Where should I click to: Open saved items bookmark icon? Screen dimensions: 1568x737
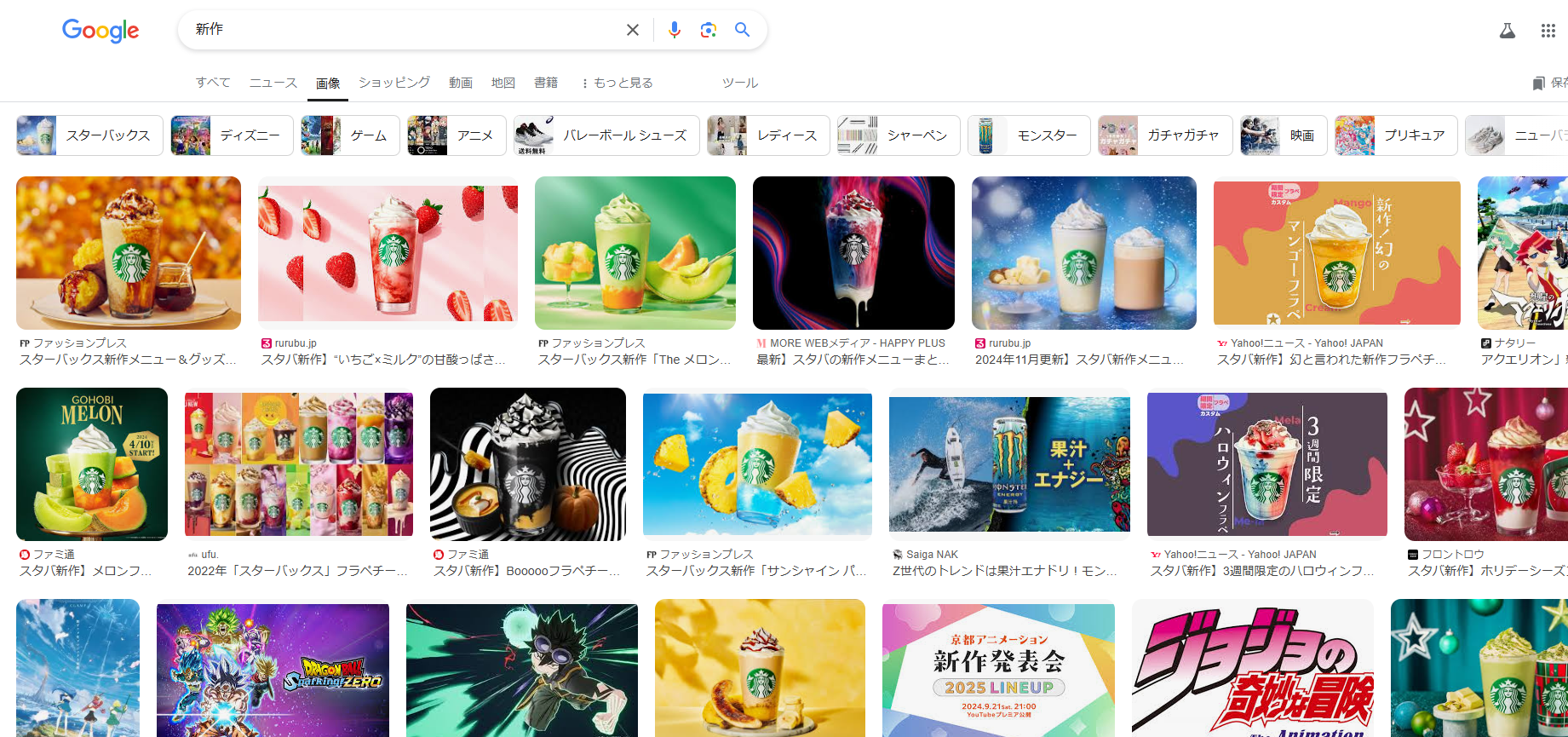tap(1538, 83)
